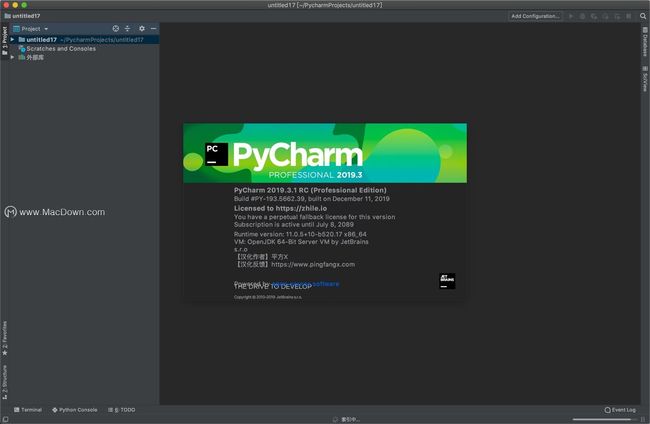Open the Project view dropdown
Screen dimensions: 650x424
tap(31, 29)
